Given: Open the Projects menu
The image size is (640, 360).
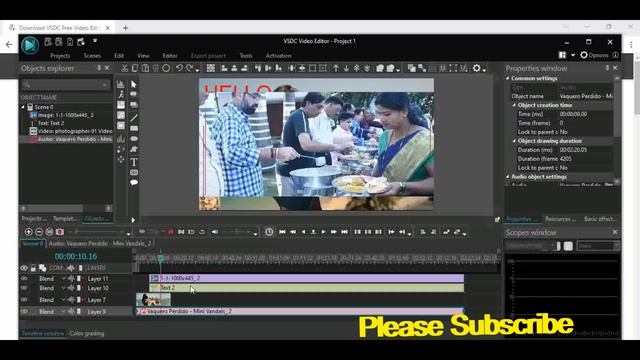Looking at the screenshot, I should pos(60,56).
